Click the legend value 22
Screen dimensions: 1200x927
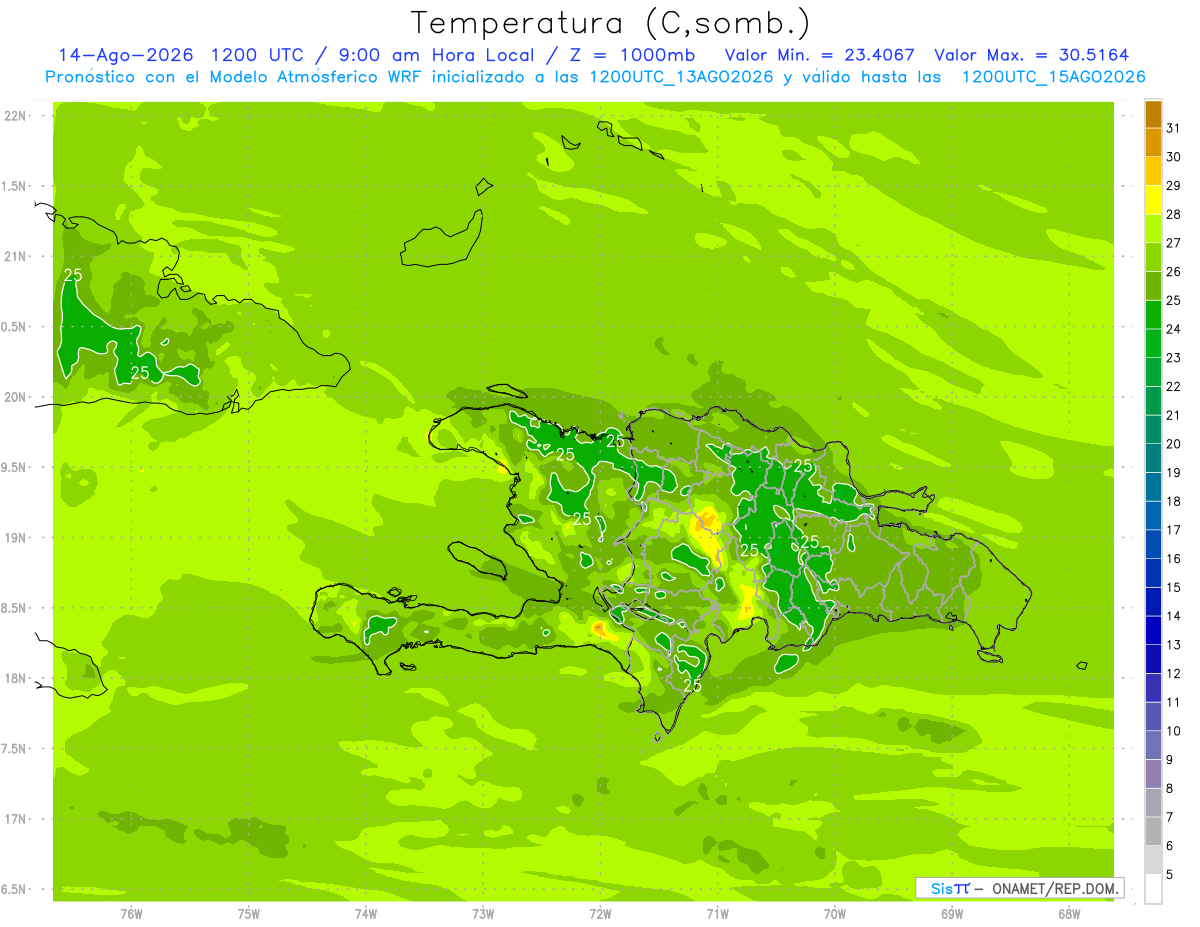click(x=1174, y=386)
